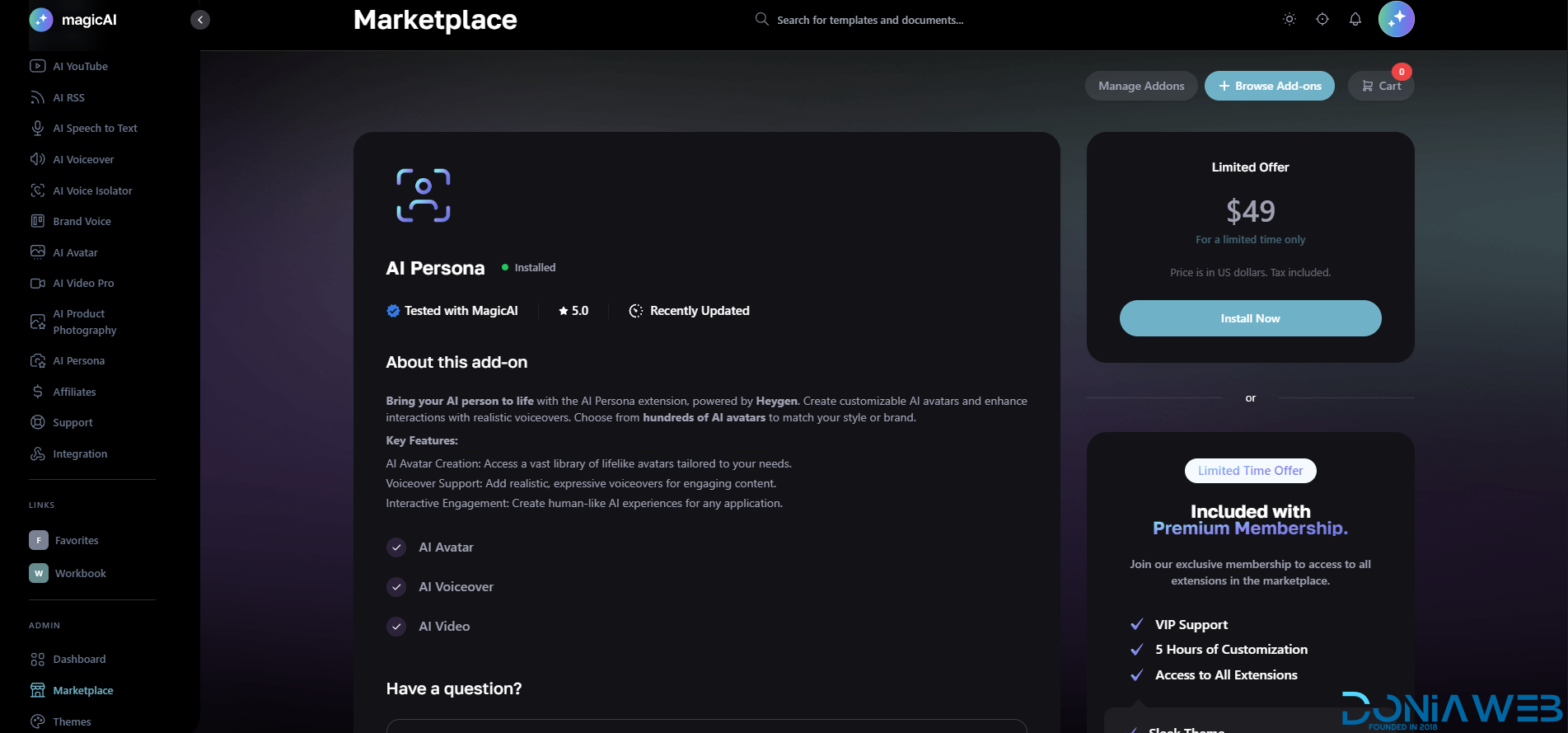Open the Favorites link in sidebar
Image resolution: width=1568 pixels, height=733 pixels.
pos(77,540)
